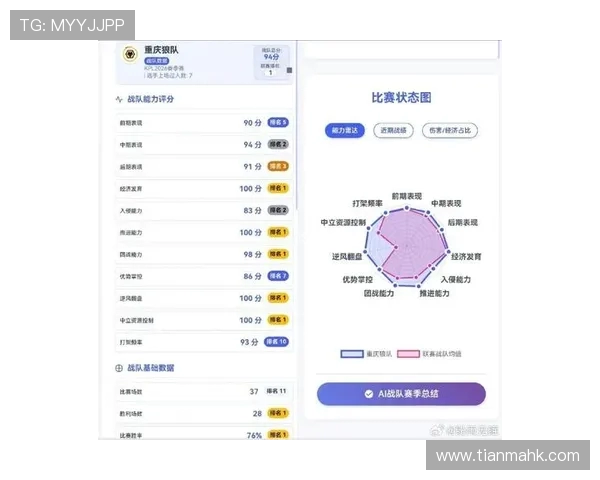600x480 pixels.
Task: Click the 中立资源控制 radar axis label
Action: point(343,222)
